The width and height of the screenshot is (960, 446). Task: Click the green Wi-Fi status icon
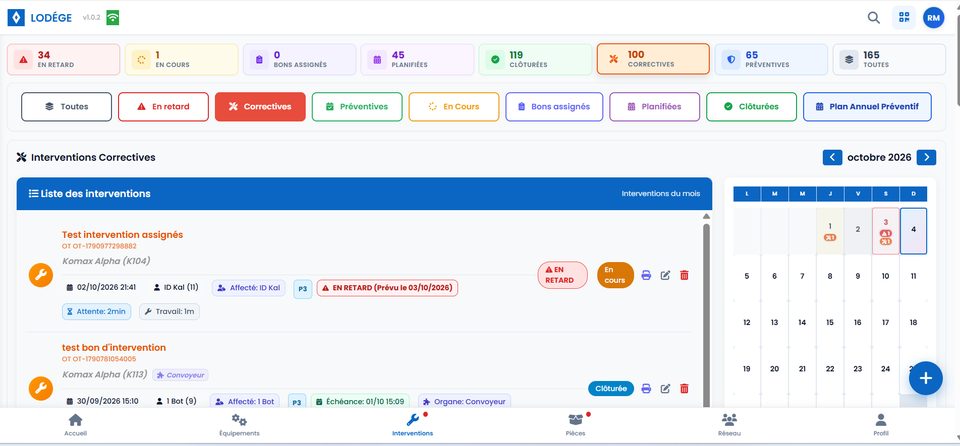(x=113, y=18)
